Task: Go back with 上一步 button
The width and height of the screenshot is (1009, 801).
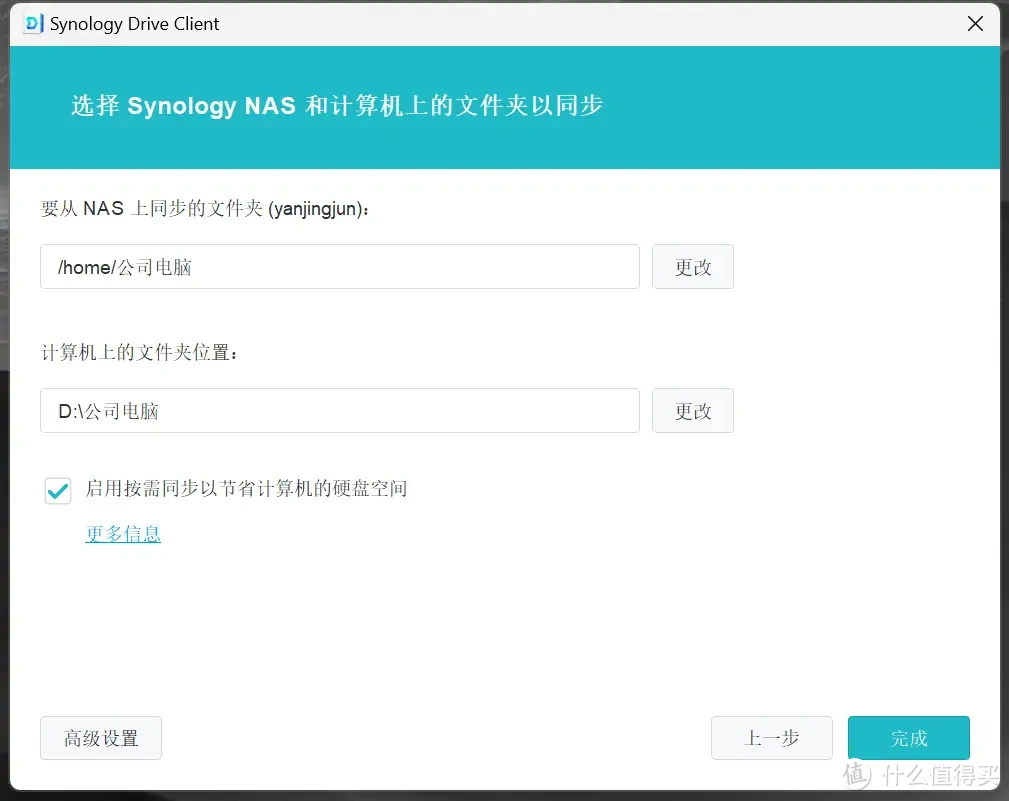Action: tap(772, 738)
